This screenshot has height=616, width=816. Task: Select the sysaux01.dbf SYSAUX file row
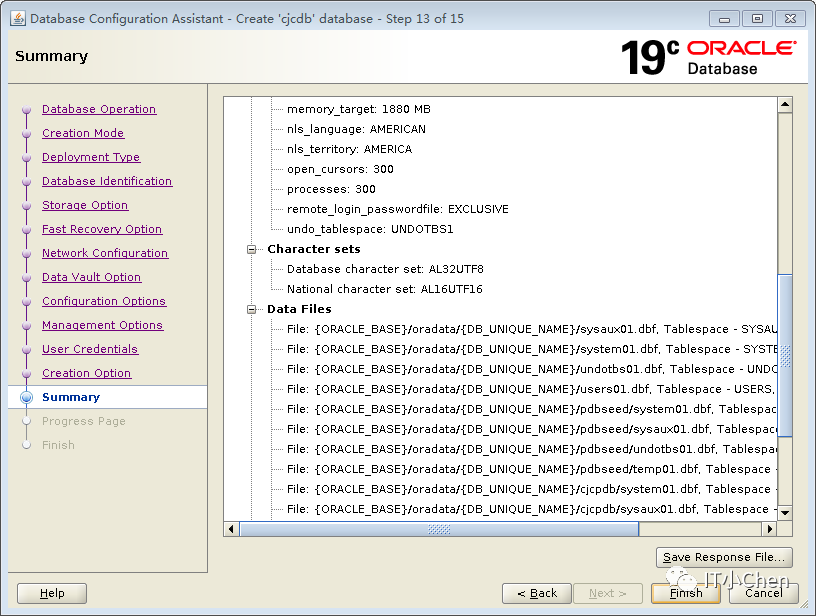531,329
